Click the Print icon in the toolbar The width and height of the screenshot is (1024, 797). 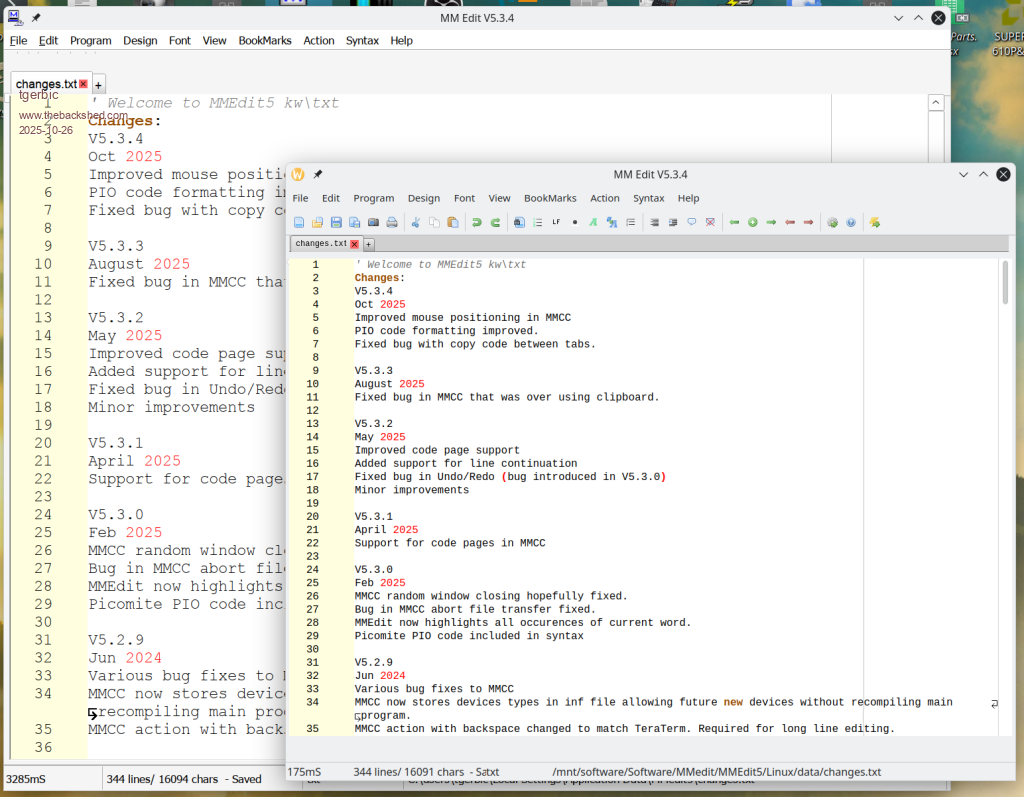(392, 222)
